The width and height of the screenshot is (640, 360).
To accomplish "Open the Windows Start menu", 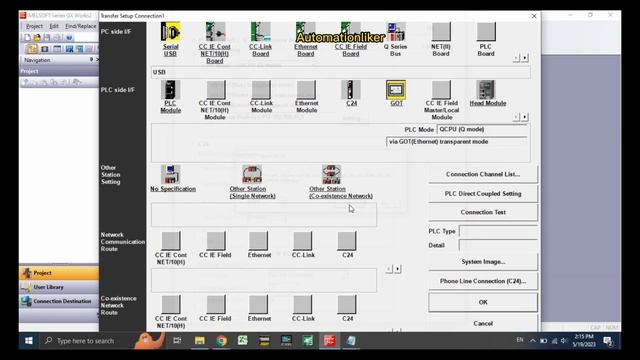I will click(x=29, y=340).
